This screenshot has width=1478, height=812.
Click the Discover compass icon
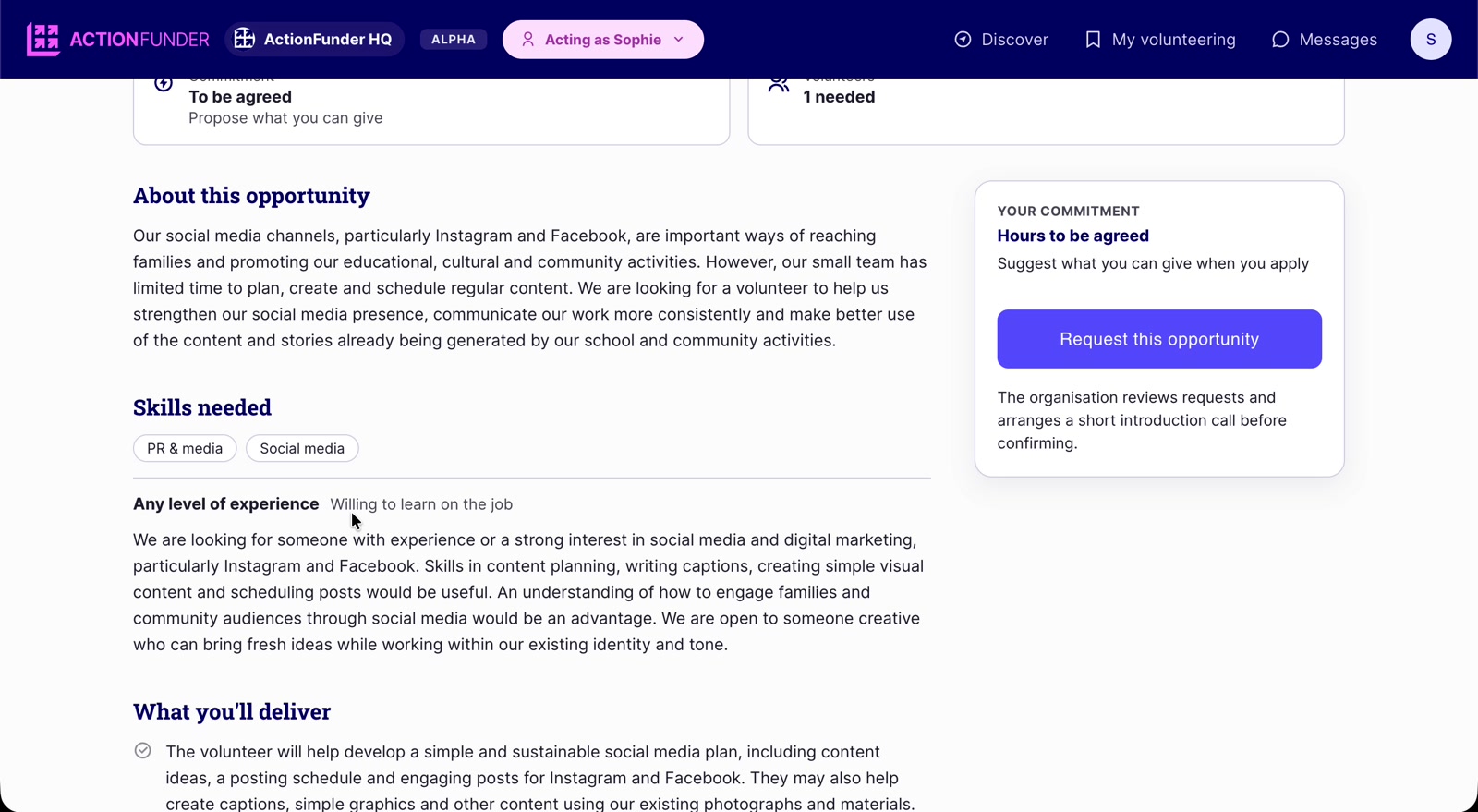click(x=963, y=40)
